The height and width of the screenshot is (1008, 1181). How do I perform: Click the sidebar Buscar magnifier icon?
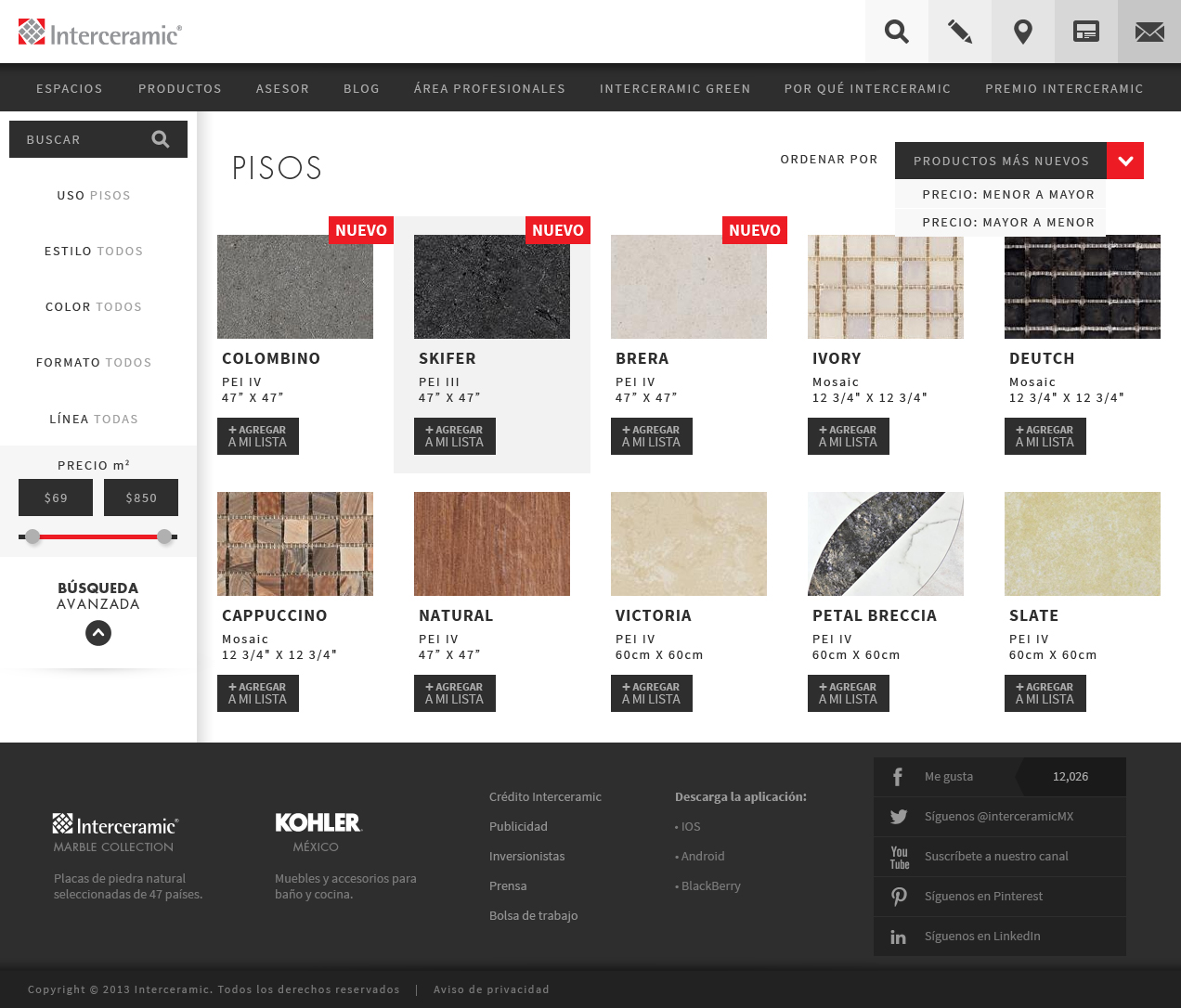point(161,139)
